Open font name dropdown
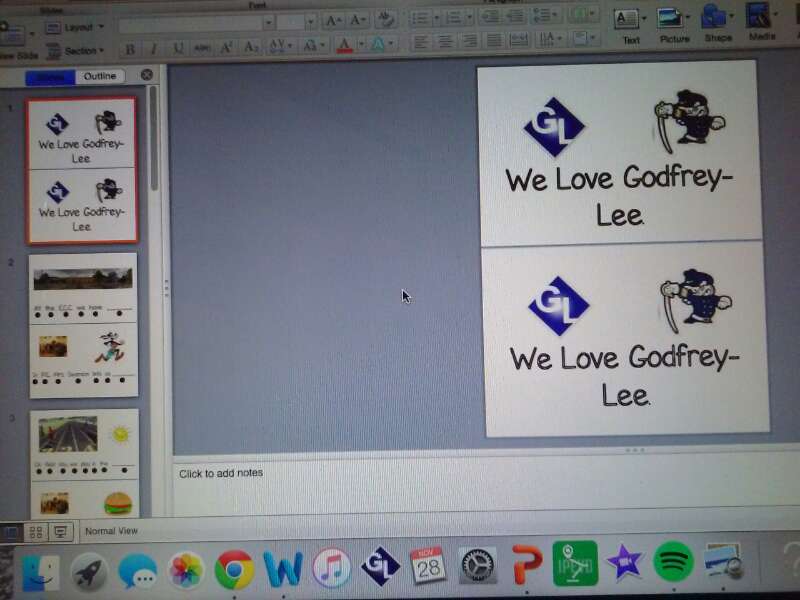The image size is (800, 600). (x=268, y=23)
